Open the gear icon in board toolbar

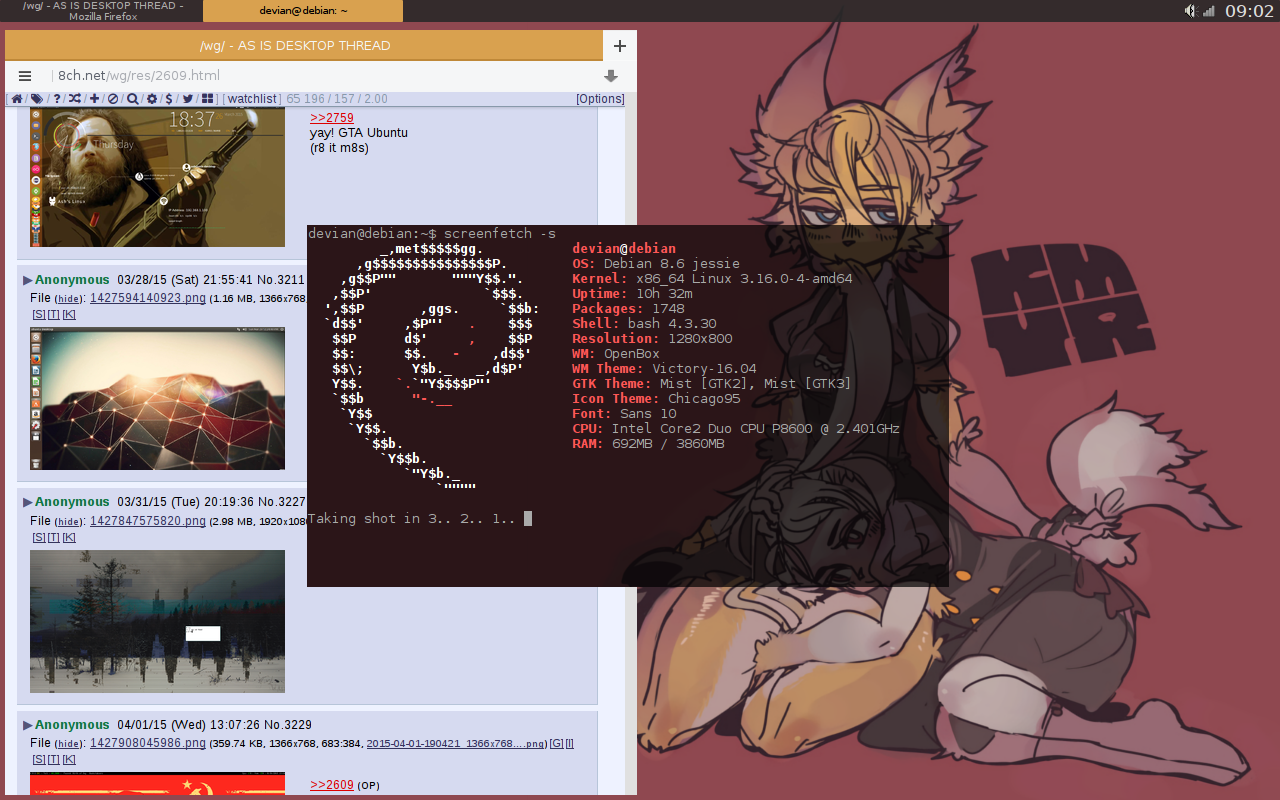(x=152, y=99)
